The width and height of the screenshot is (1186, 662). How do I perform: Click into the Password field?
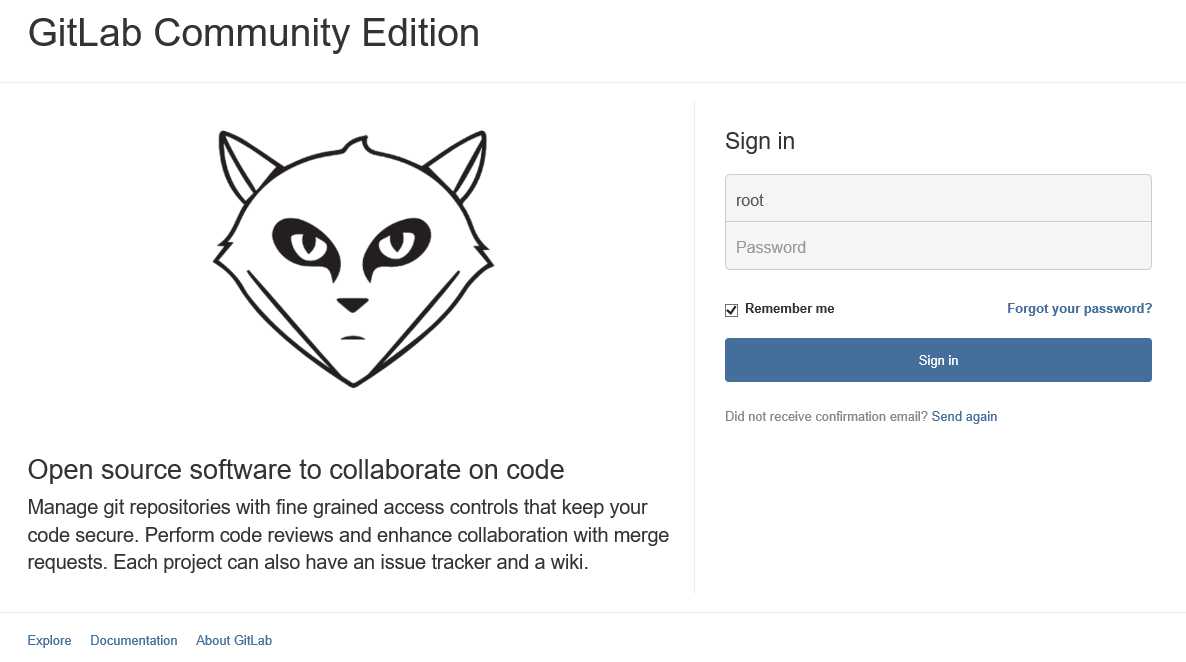(x=938, y=246)
